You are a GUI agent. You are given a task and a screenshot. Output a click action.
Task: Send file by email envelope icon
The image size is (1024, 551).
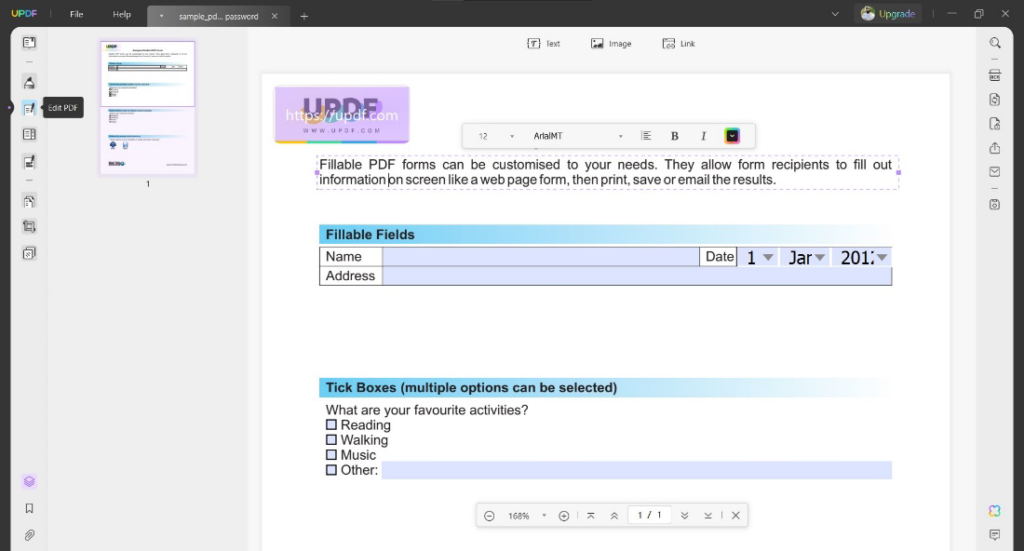pyautogui.click(x=995, y=172)
